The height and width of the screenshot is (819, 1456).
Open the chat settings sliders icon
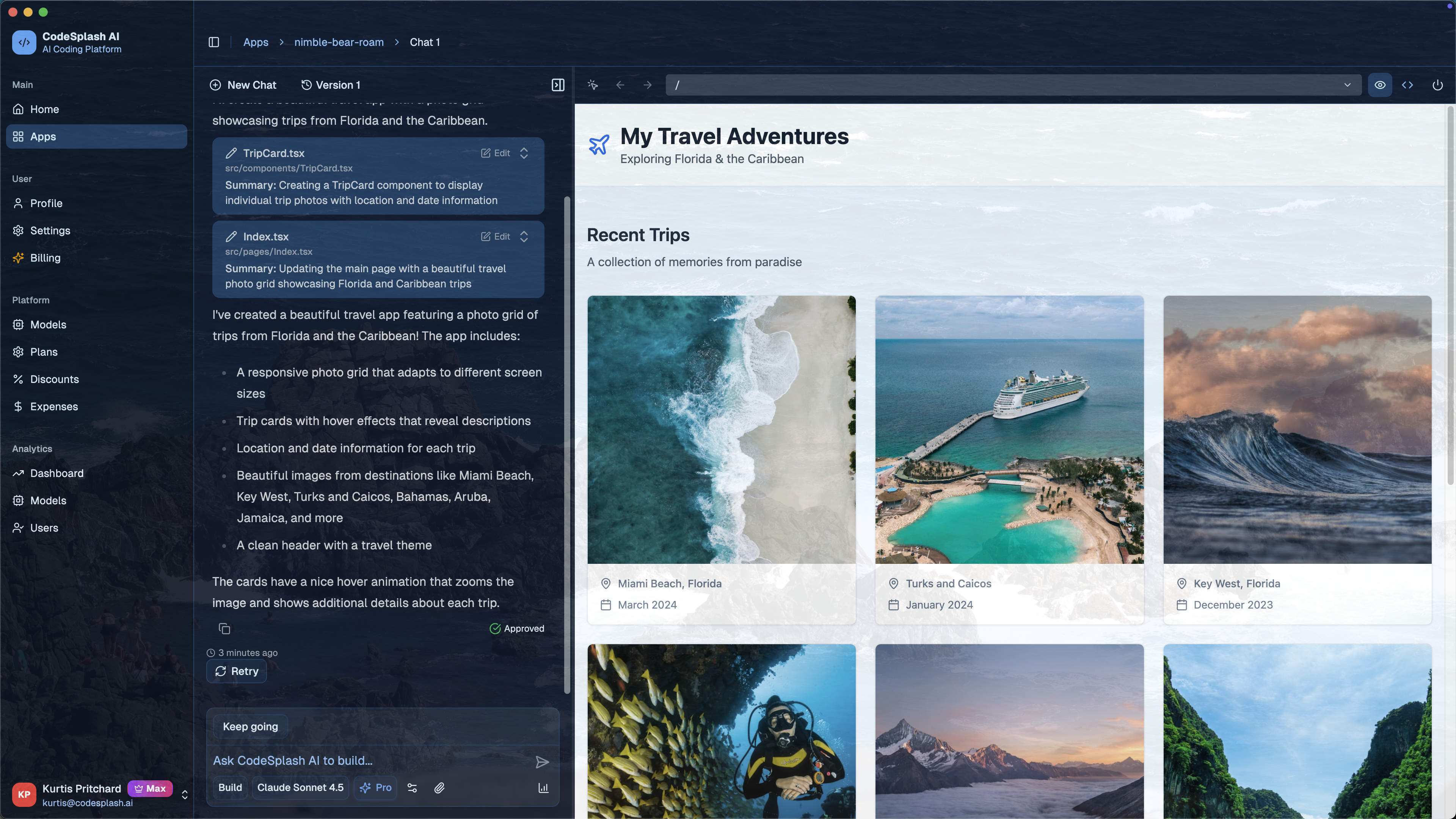412,788
